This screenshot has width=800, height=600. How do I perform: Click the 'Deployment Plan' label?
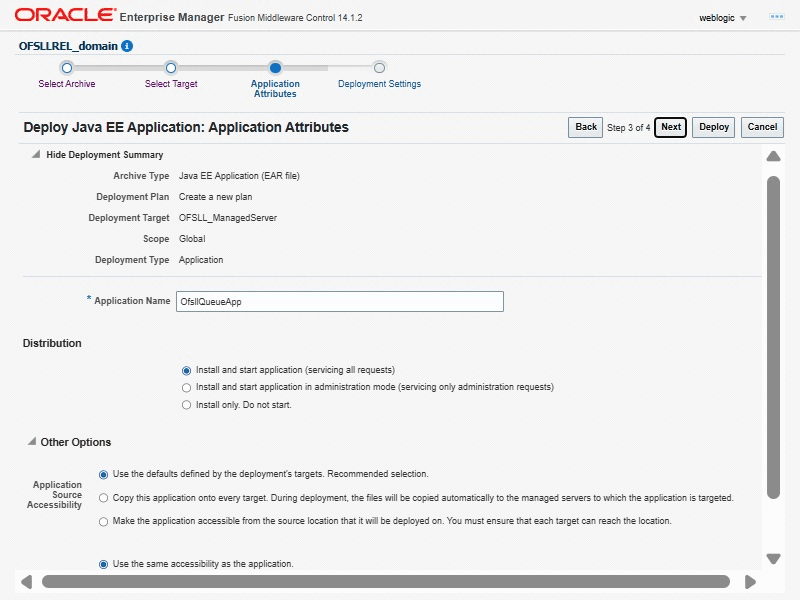tap(133, 197)
